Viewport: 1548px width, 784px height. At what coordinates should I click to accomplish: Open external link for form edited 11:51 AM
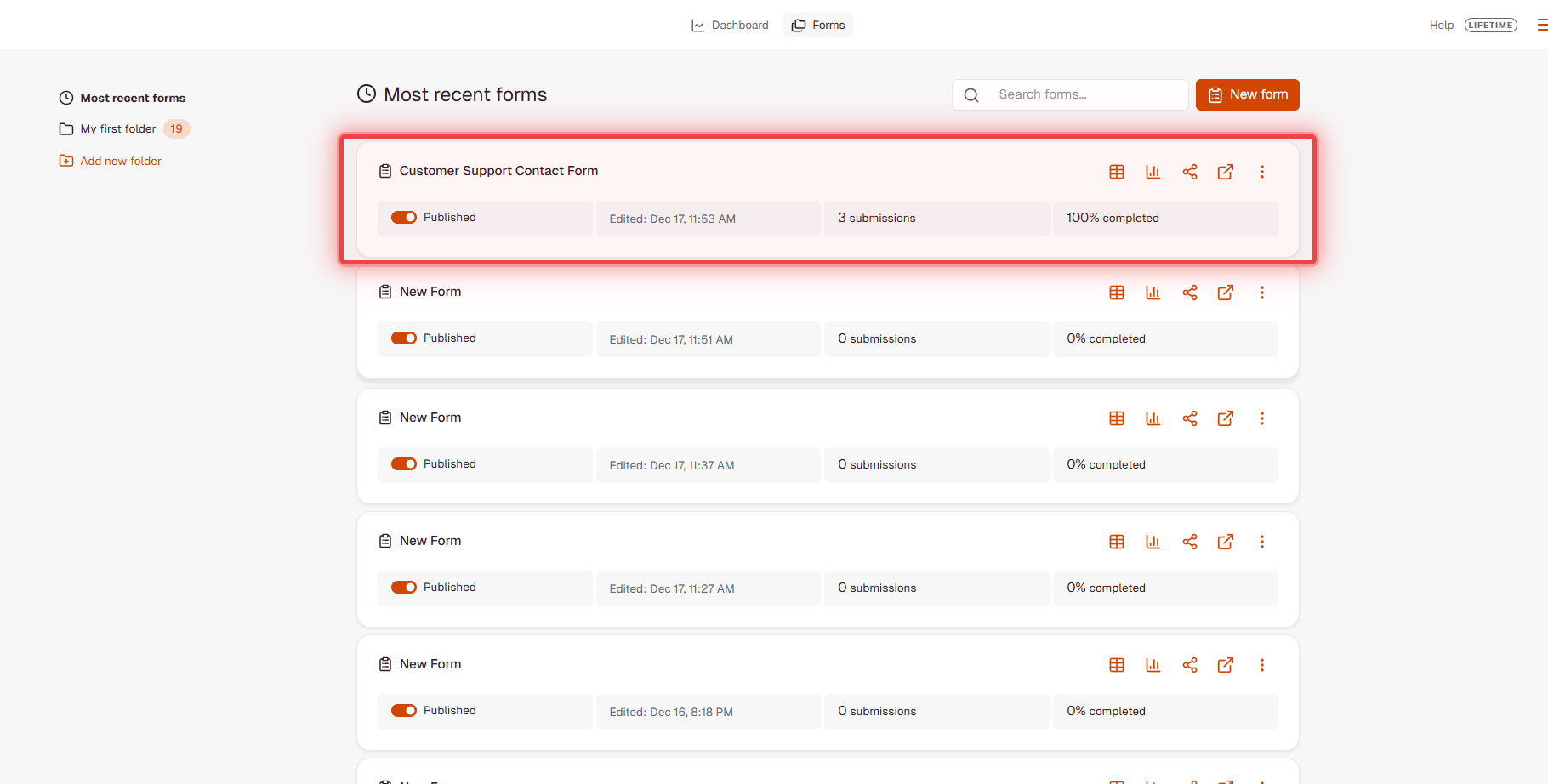(1226, 293)
